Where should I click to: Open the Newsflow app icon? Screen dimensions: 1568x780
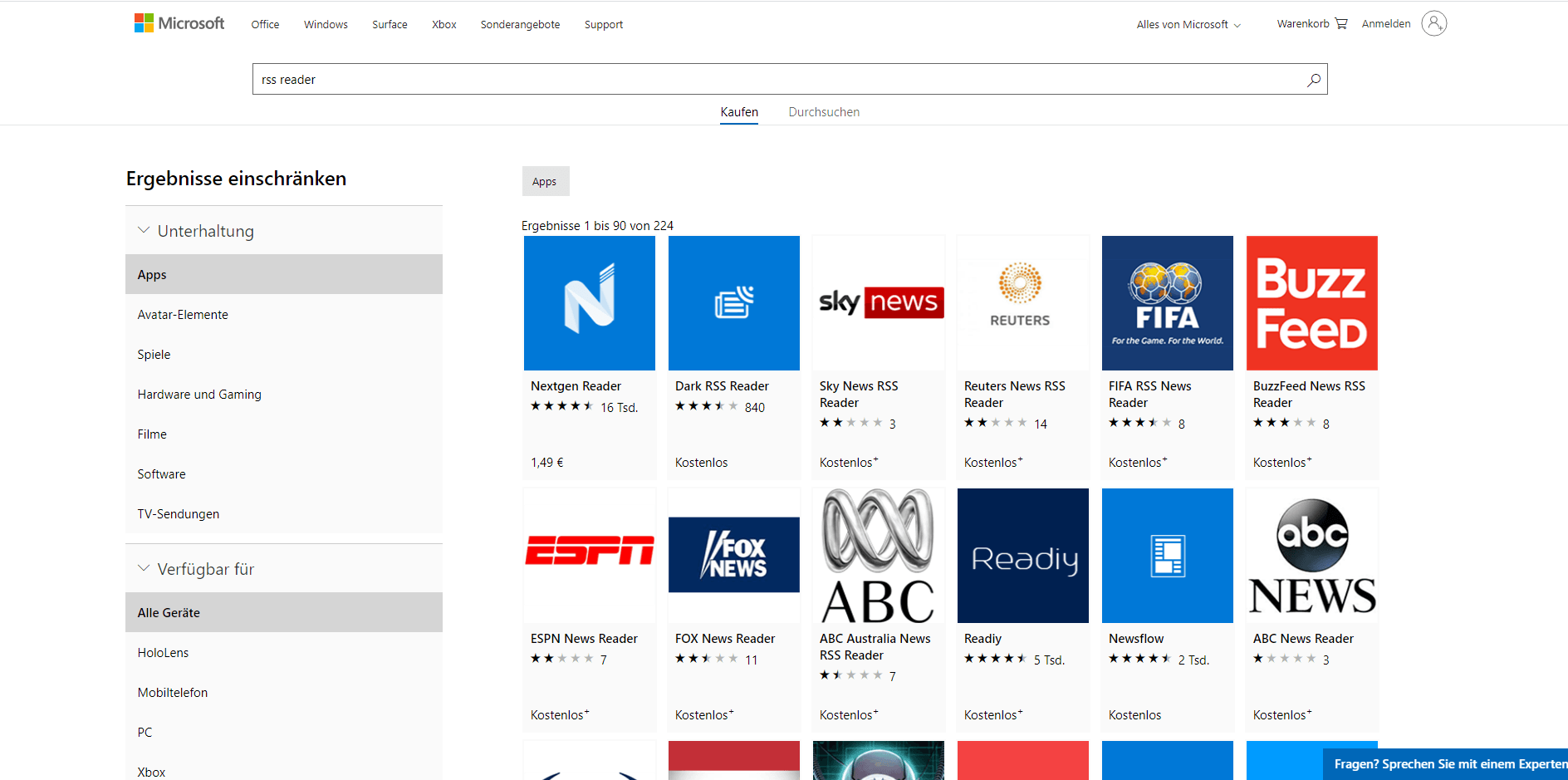pos(1167,556)
